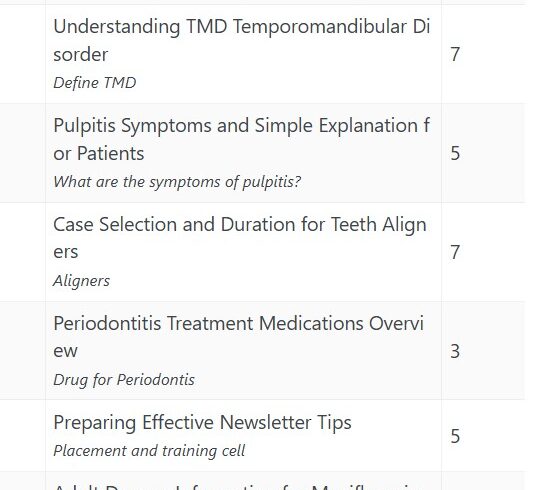Select the 'Define TMD' italic subtitle
Viewport: 539px width, 490px height.
[x=95, y=83]
